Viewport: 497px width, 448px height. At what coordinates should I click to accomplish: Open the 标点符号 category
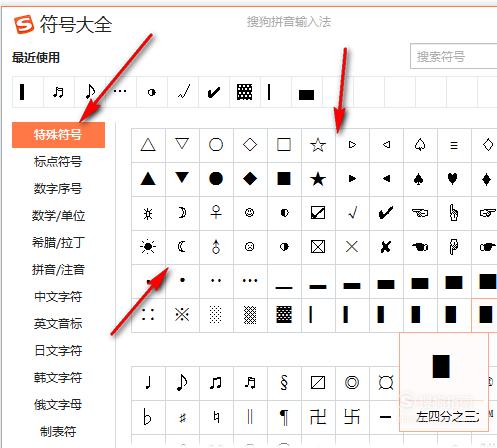[58, 162]
